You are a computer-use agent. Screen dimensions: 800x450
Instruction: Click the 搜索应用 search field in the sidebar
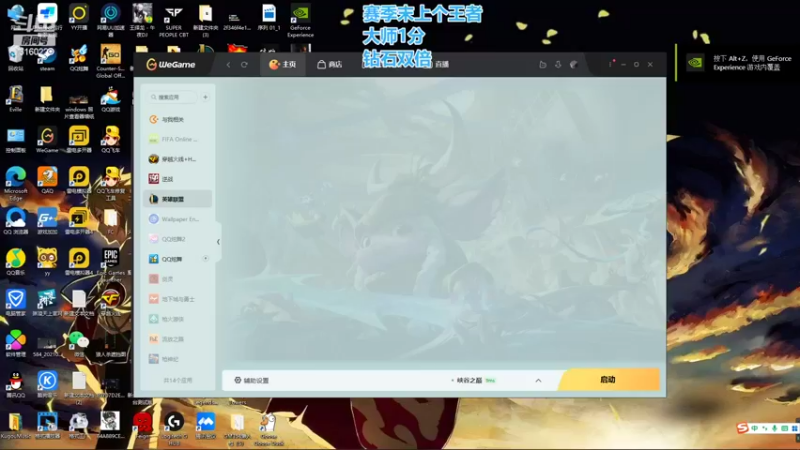(172, 97)
